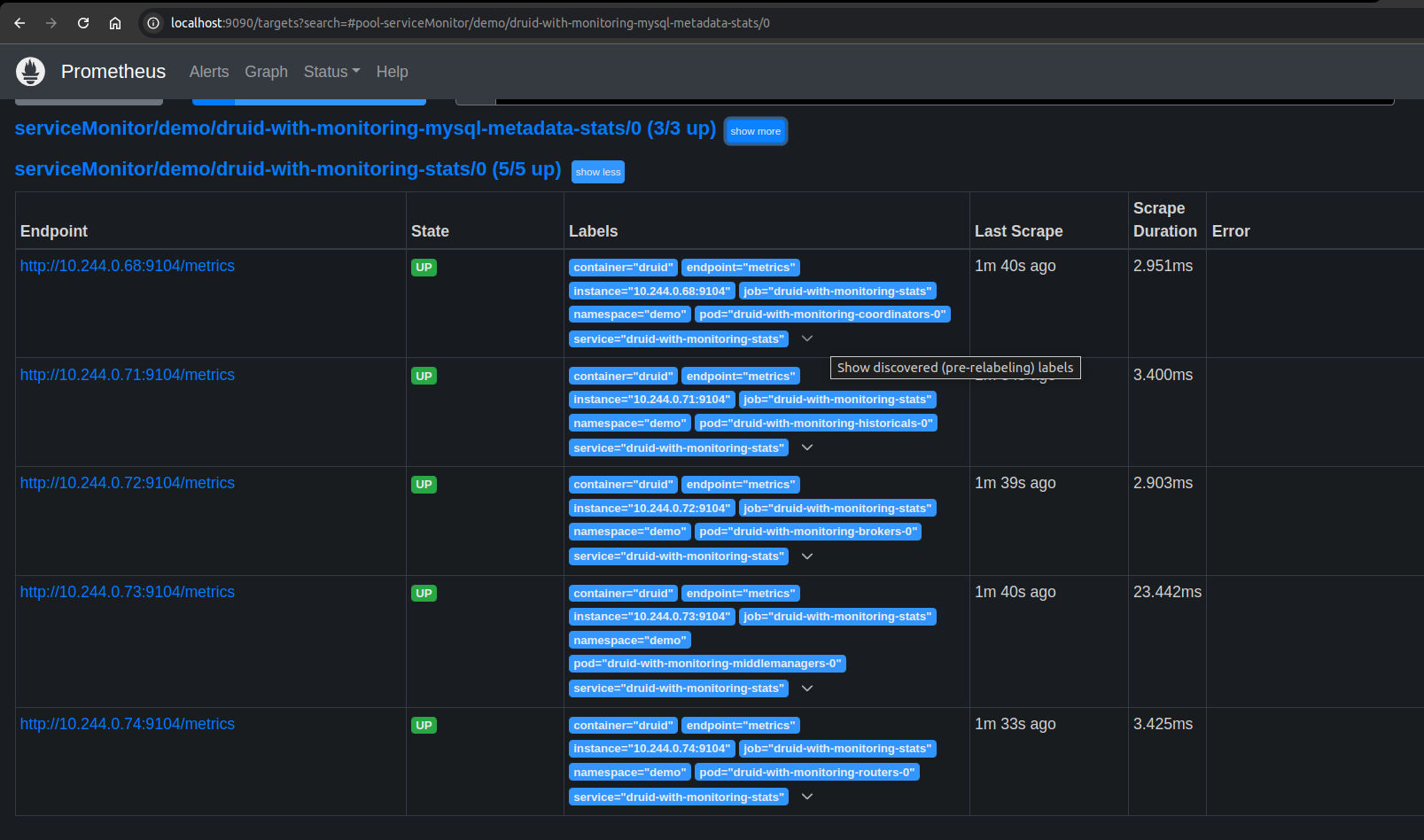Open endpoint http://10.244.0.68:9104/metrics link
The width and height of the screenshot is (1424, 840).
[128, 266]
